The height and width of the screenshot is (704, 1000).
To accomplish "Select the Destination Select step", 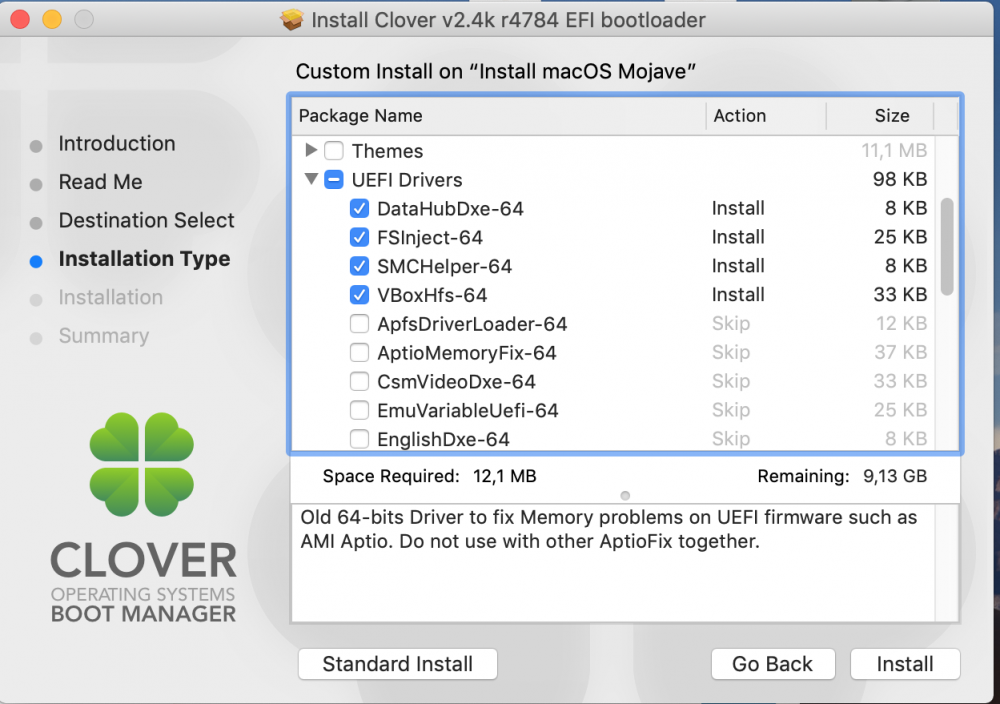I will [146, 220].
